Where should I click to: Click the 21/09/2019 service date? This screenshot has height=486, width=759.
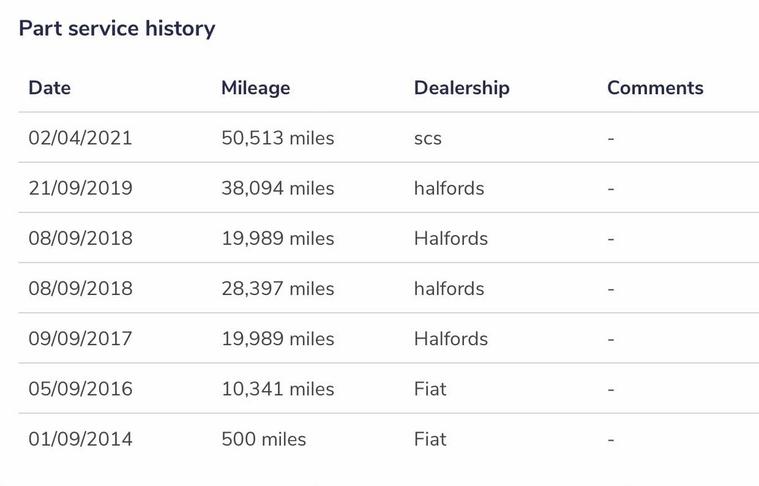(80, 188)
